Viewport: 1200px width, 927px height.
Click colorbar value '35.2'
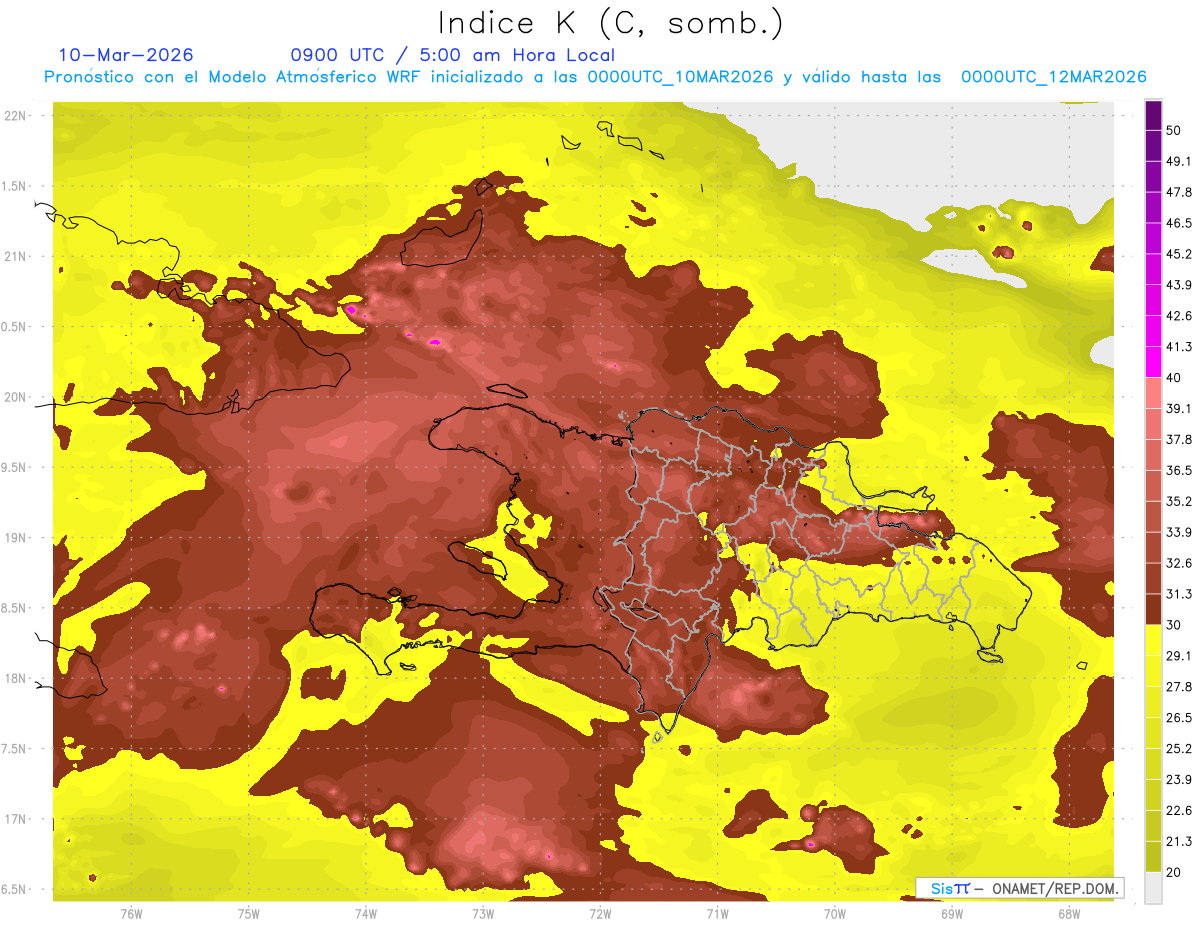[1180, 501]
